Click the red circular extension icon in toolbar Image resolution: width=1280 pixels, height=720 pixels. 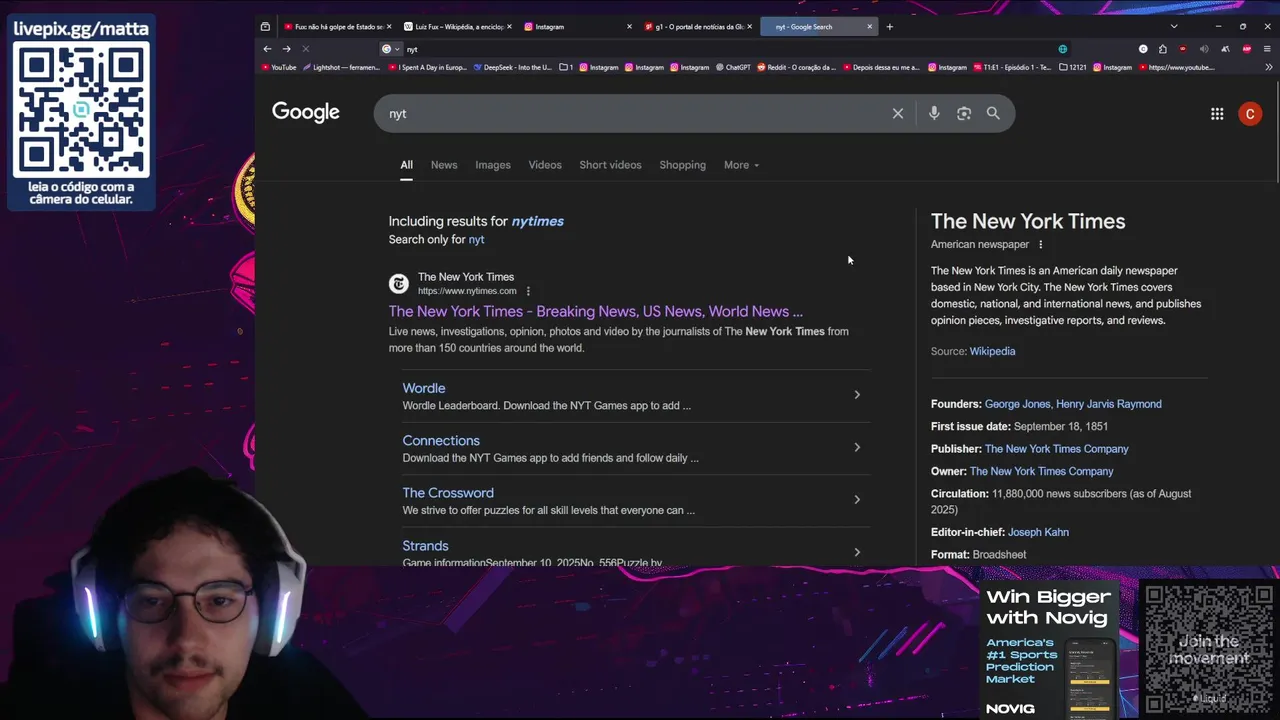coord(1183,49)
